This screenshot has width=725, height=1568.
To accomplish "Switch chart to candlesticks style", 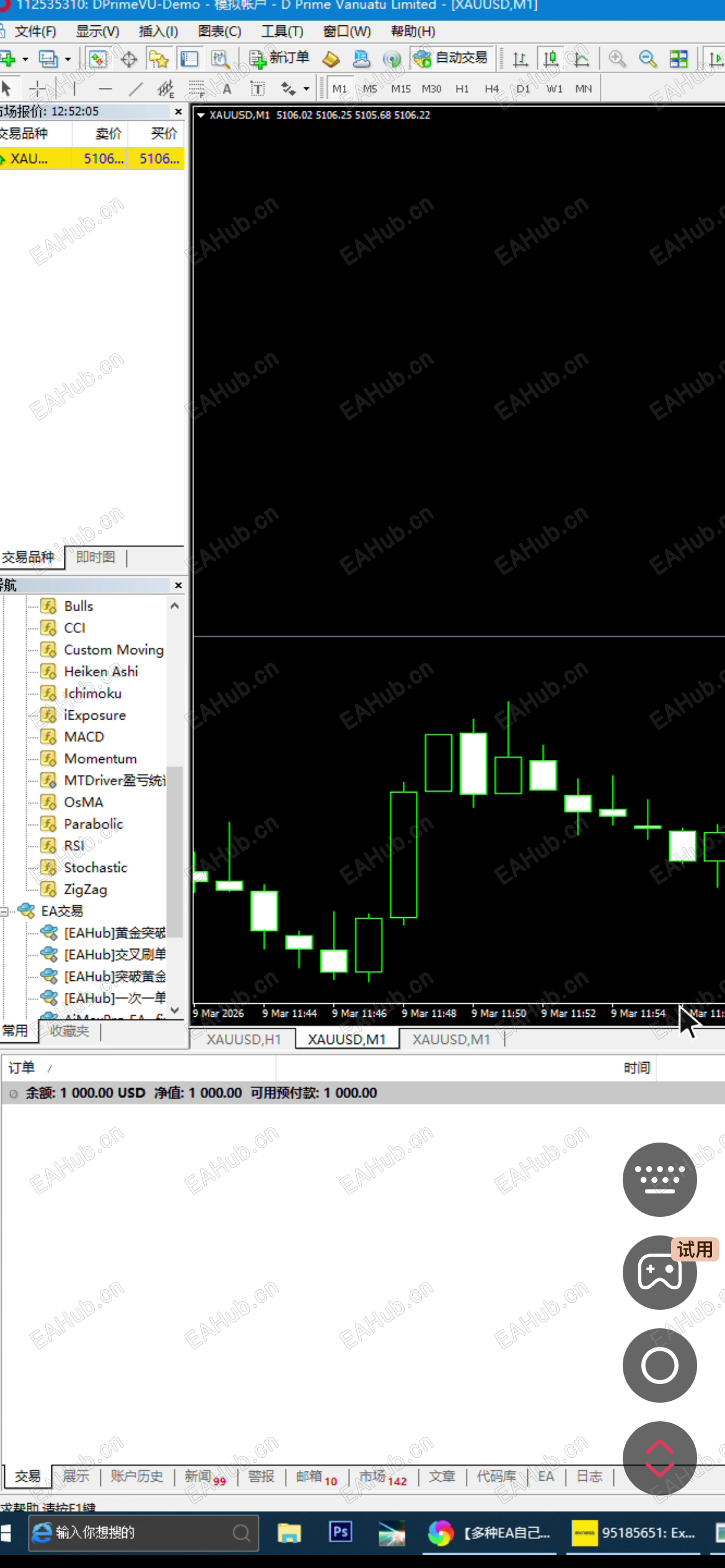I will tap(550, 59).
